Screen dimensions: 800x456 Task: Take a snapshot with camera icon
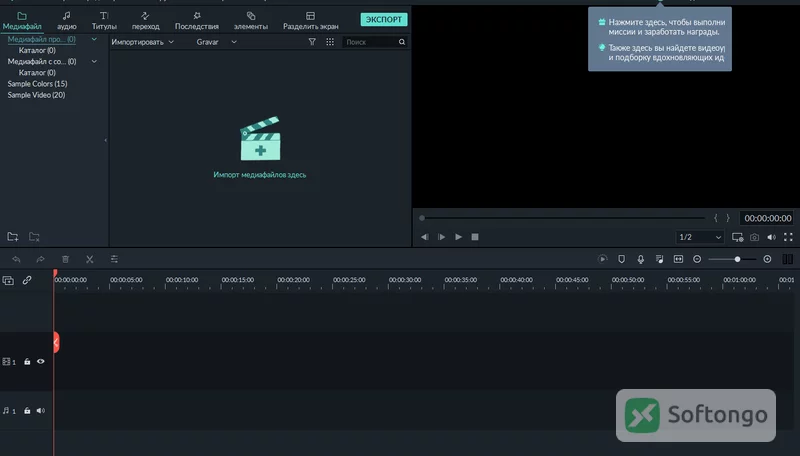[x=754, y=237]
